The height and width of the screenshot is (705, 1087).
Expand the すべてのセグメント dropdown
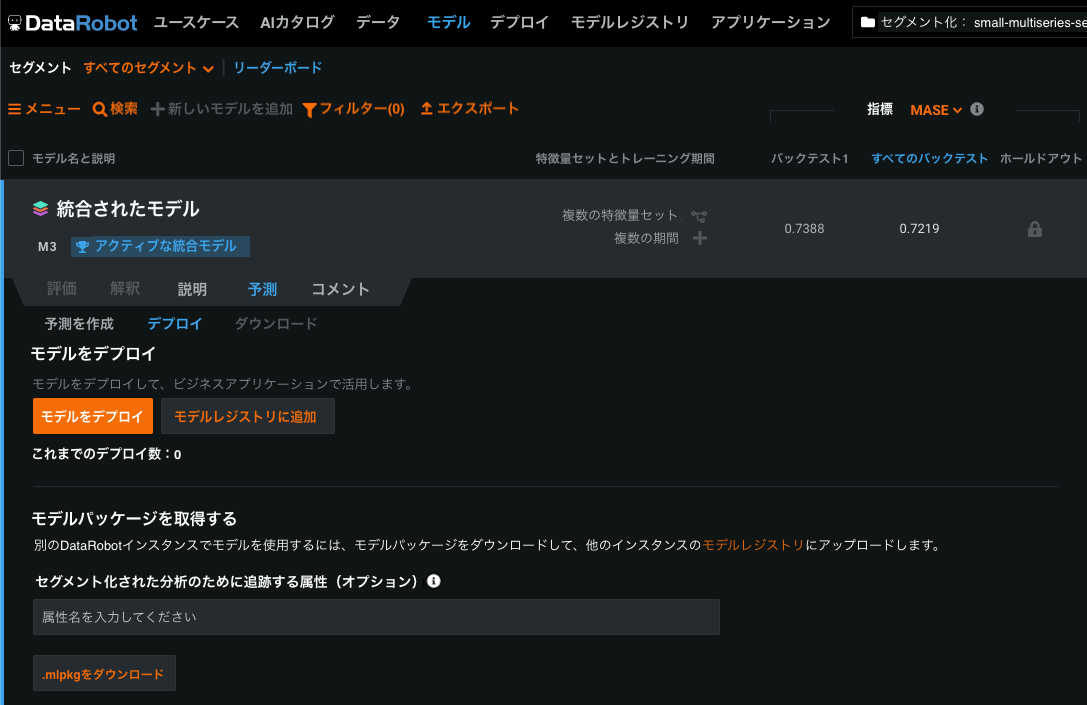(148, 68)
